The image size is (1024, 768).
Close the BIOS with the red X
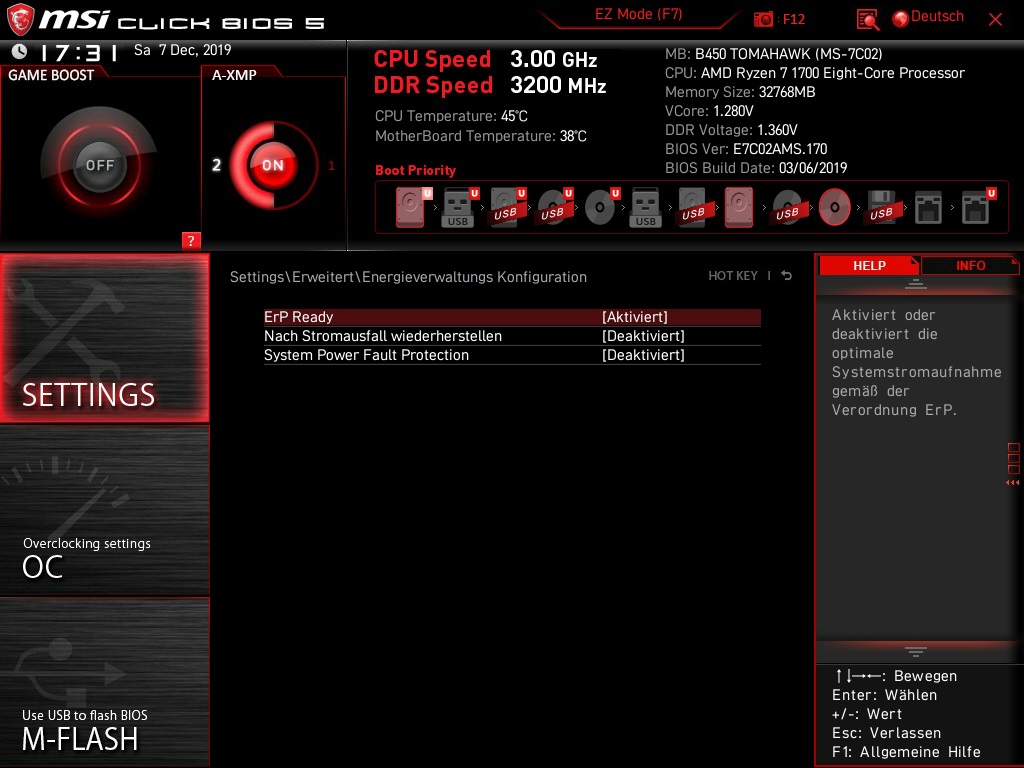coord(995,20)
